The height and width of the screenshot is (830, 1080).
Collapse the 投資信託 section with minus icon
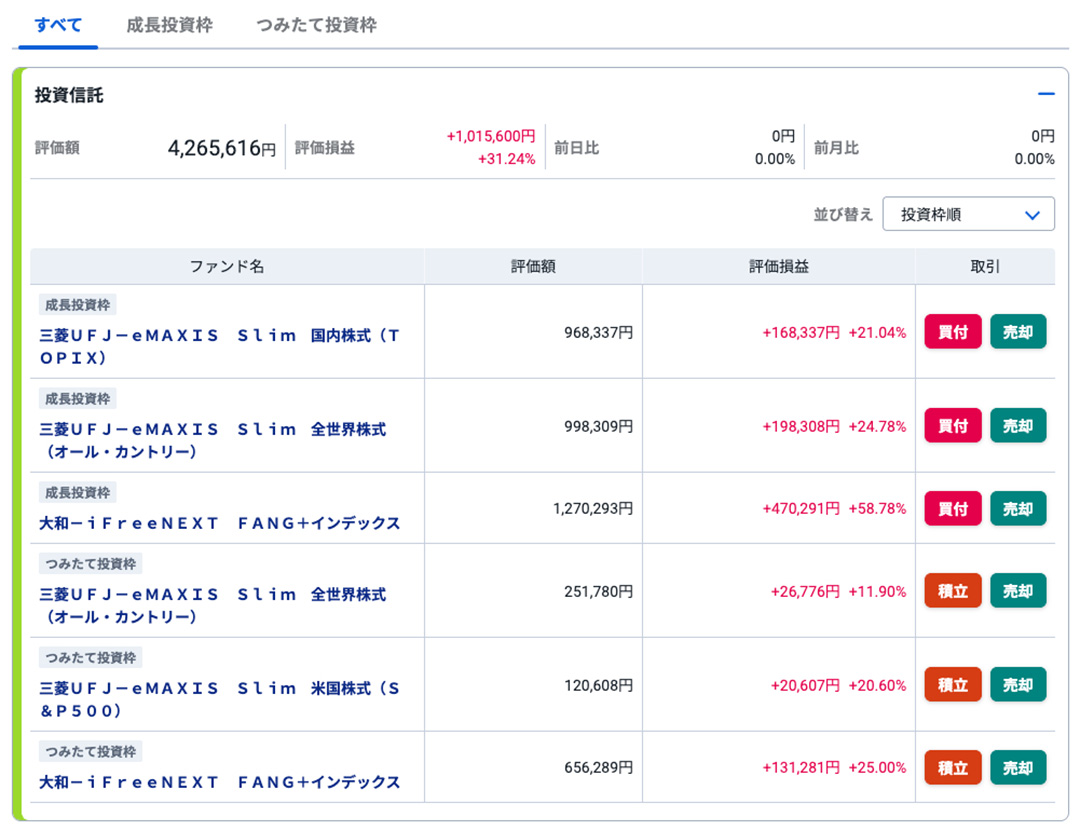1046,94
